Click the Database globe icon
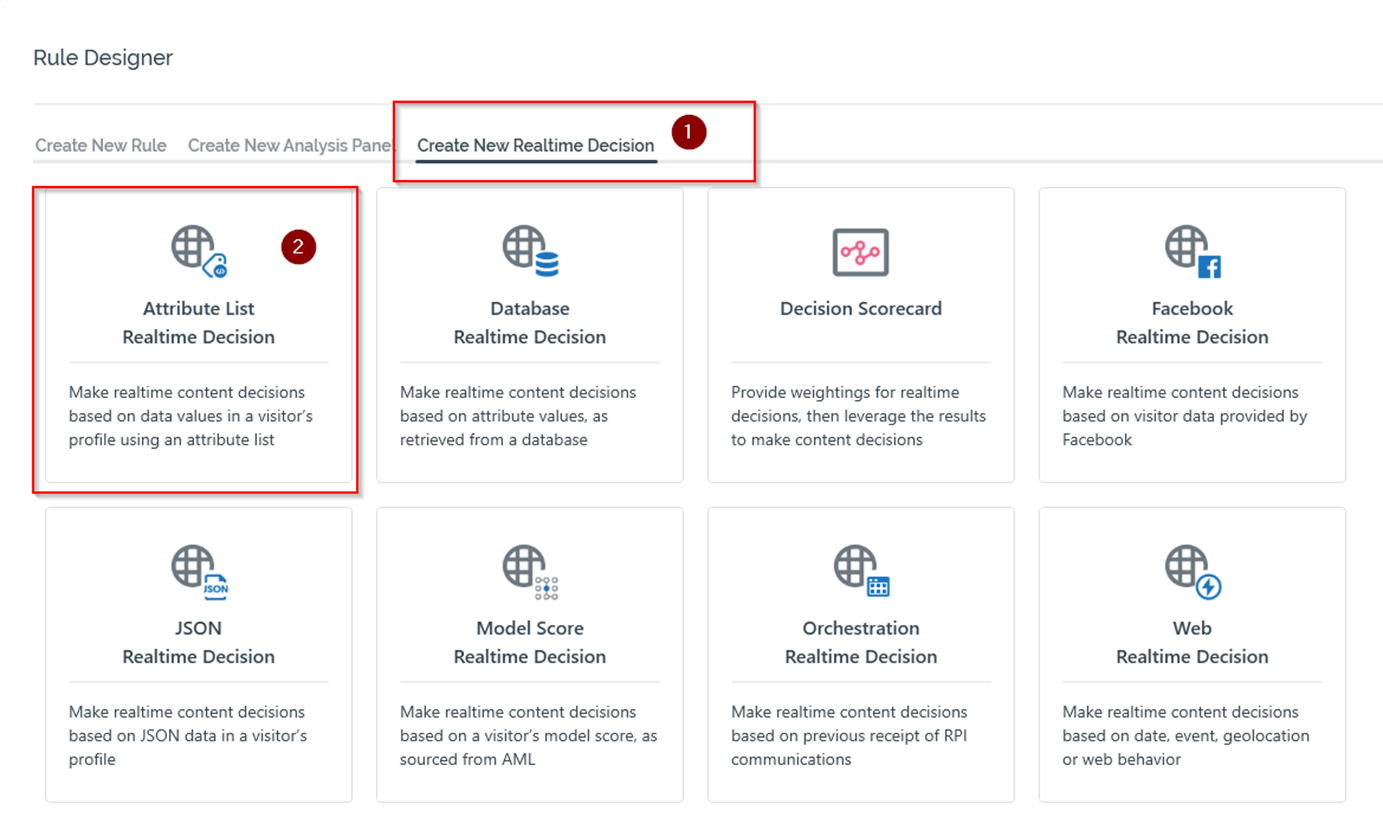The width and height of the screenshot is (1383, 817). click(529, 251)
